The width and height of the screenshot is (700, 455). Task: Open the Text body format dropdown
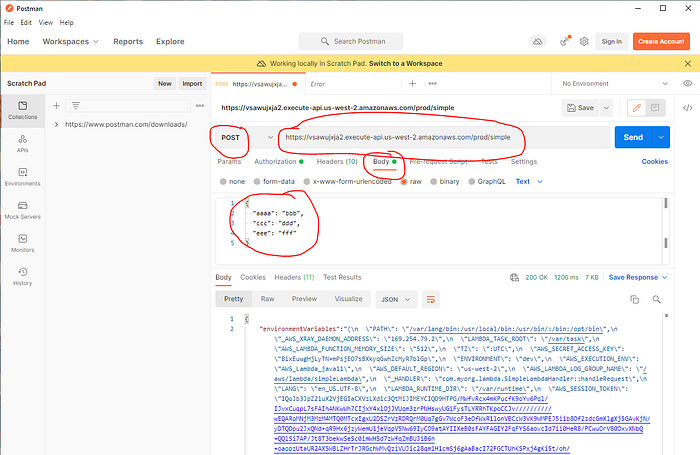tap(529, 181)
